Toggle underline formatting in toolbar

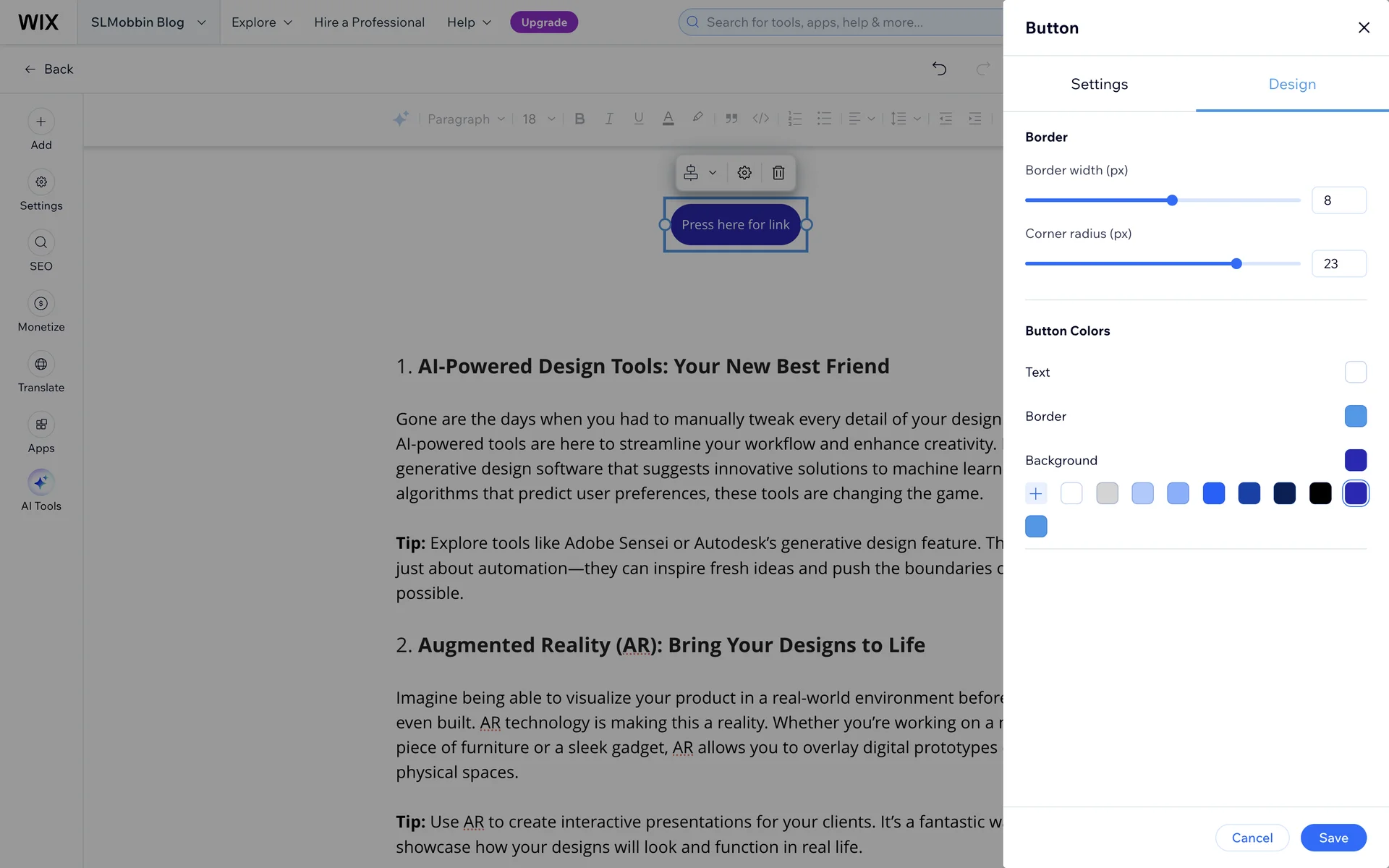pos(638,119)
